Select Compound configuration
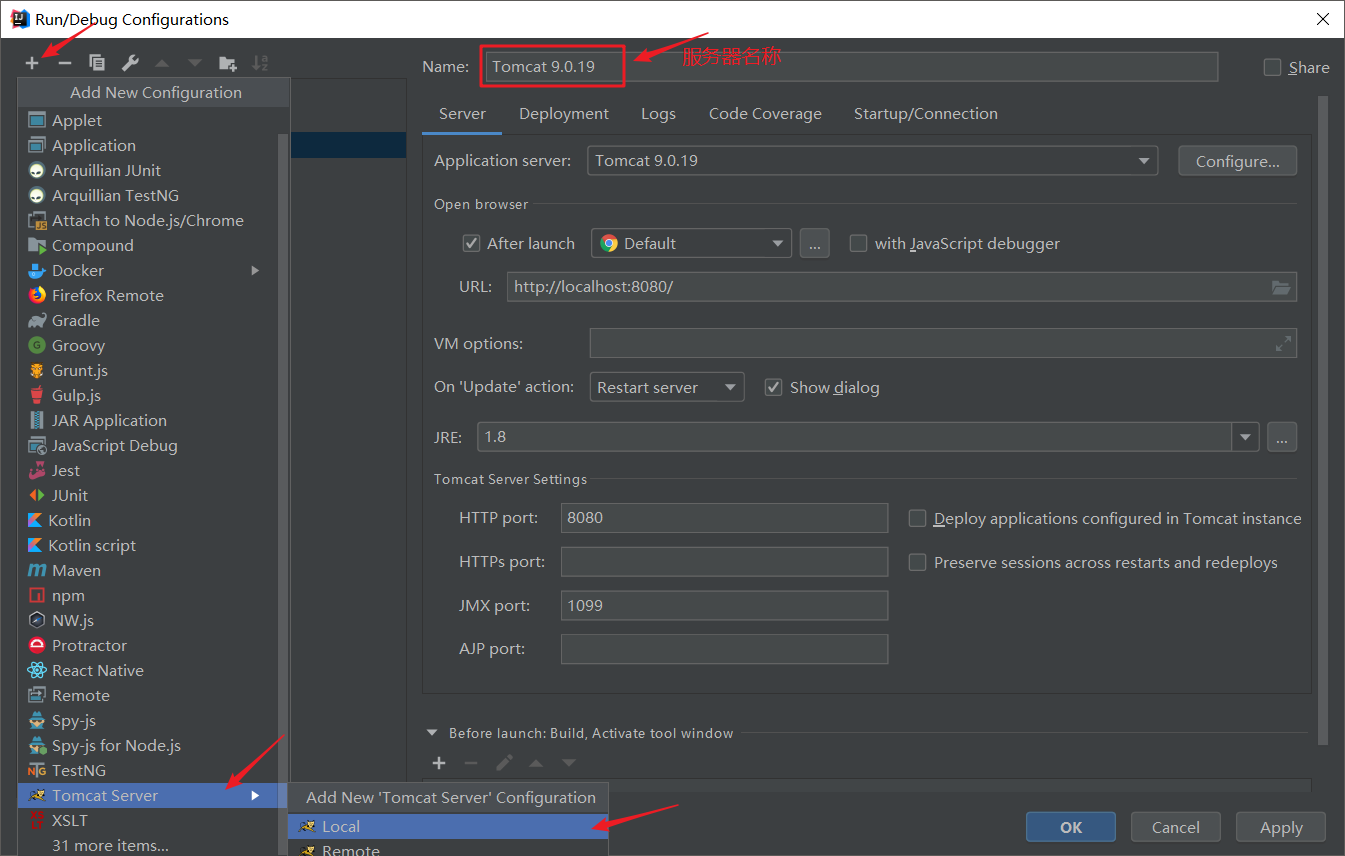Screen dimensions: 1345x856 click(147, 245)
